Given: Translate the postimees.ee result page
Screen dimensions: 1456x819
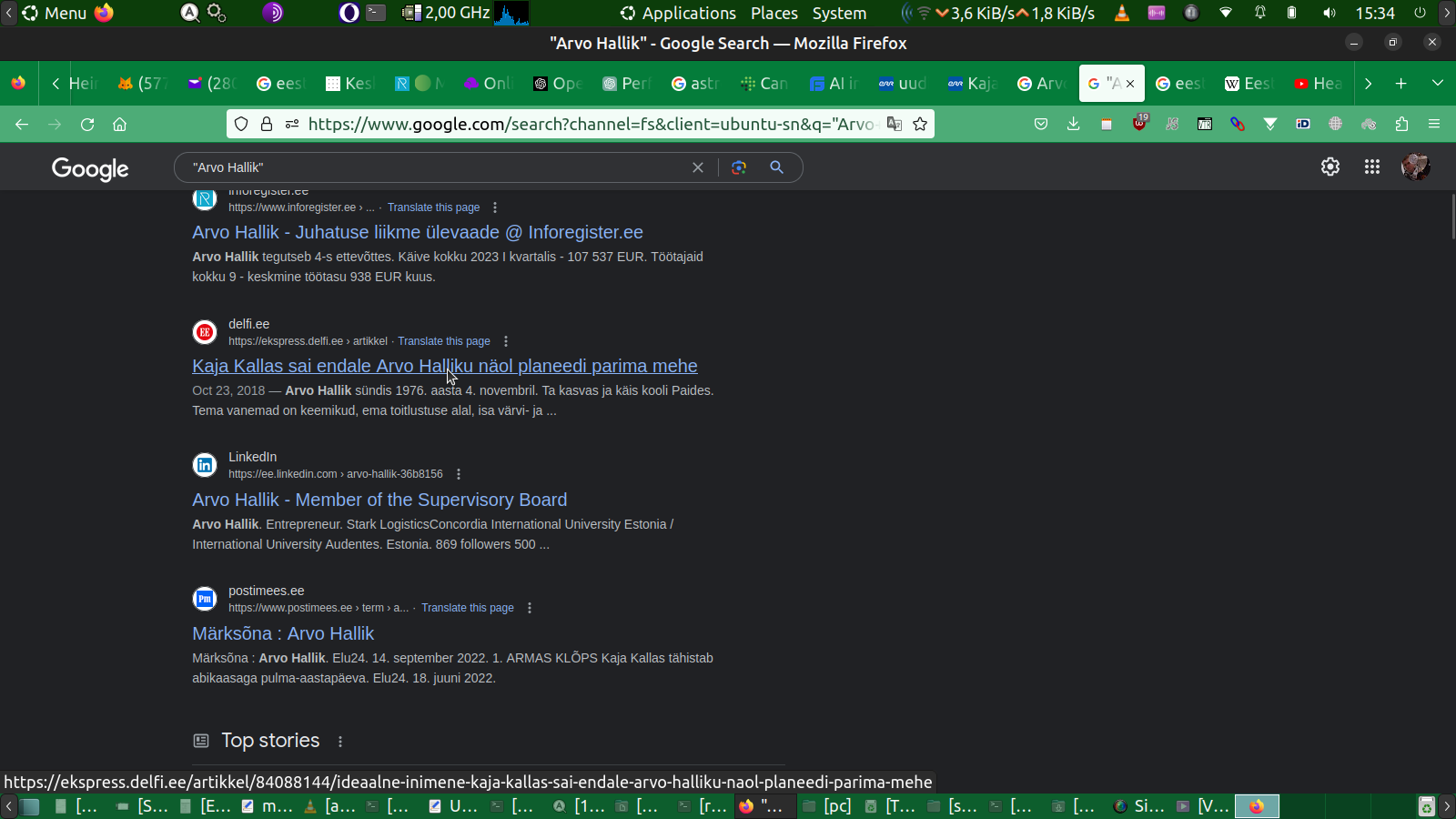Looking at the screenshot, I should point(468,608).
